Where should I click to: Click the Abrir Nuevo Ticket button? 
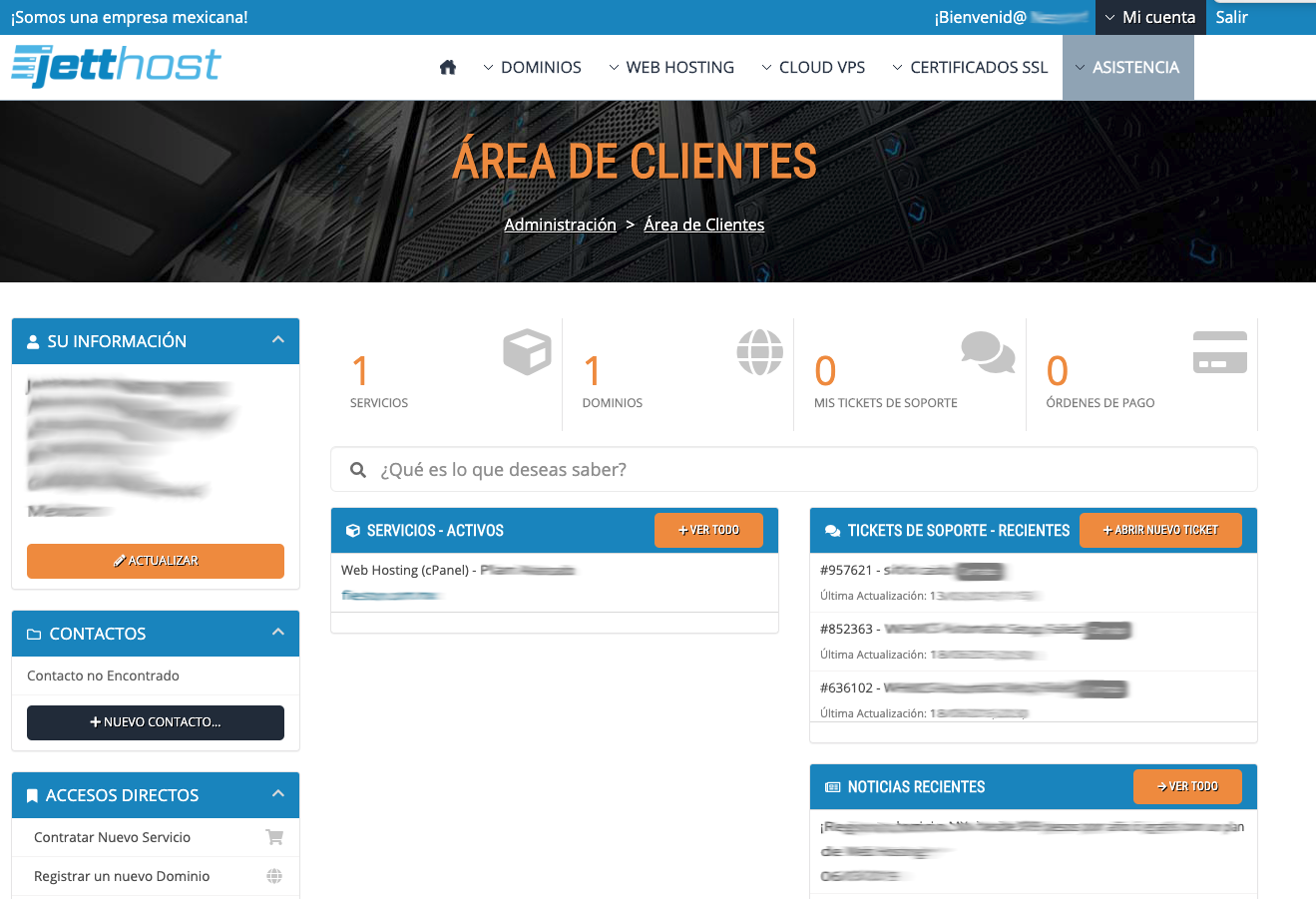point(1160,530)
